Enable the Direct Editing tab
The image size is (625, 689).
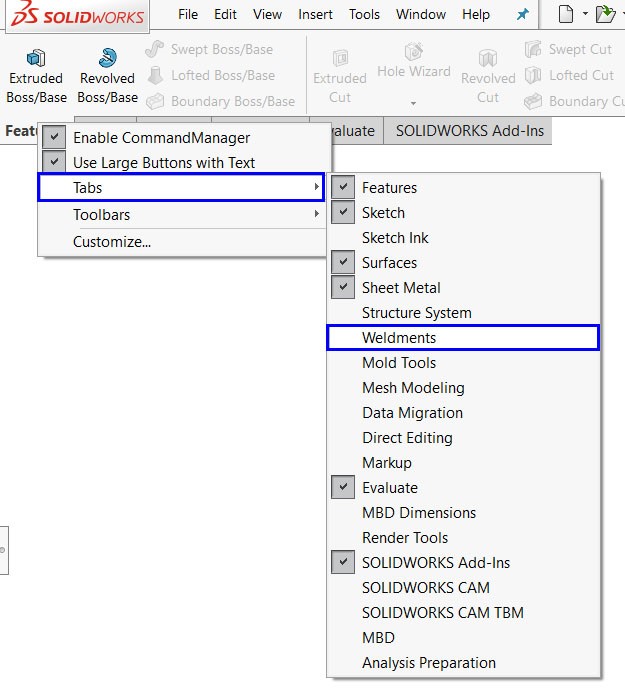click(463, 438)
